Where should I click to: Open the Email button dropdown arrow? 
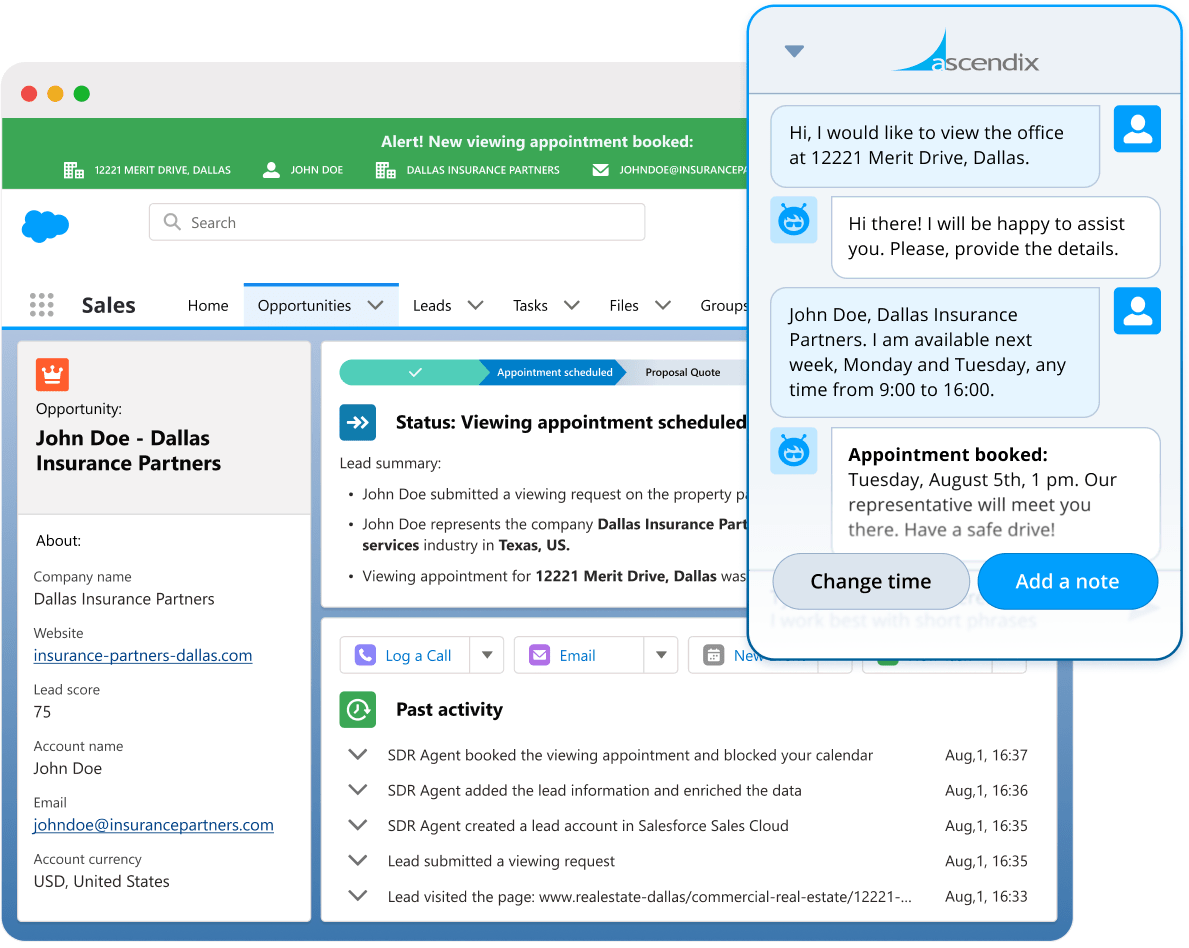(661, 655)
